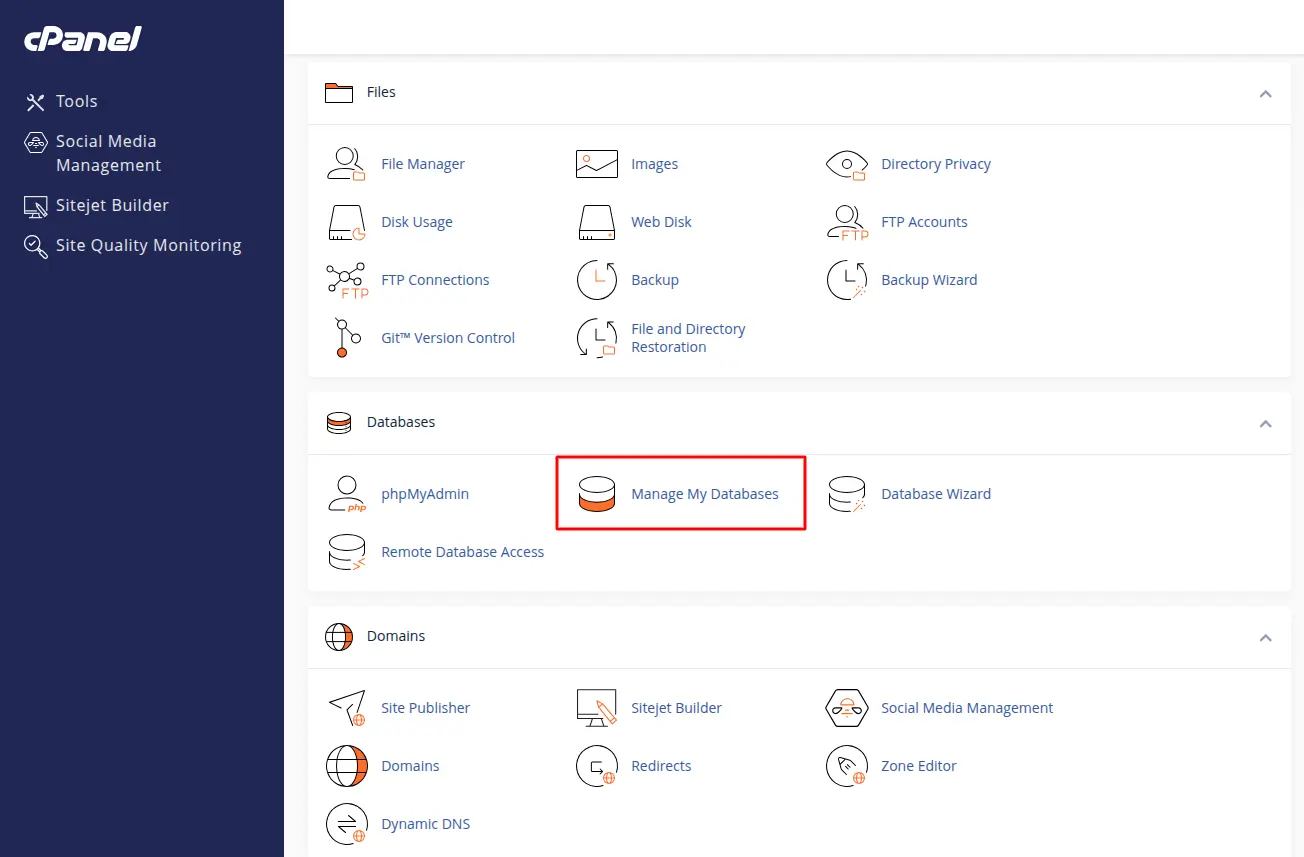Image resolution: width=1304 pixels, height=857 pixels.
Task: Open the Remote Database Access link
Action: click(462, 552)
